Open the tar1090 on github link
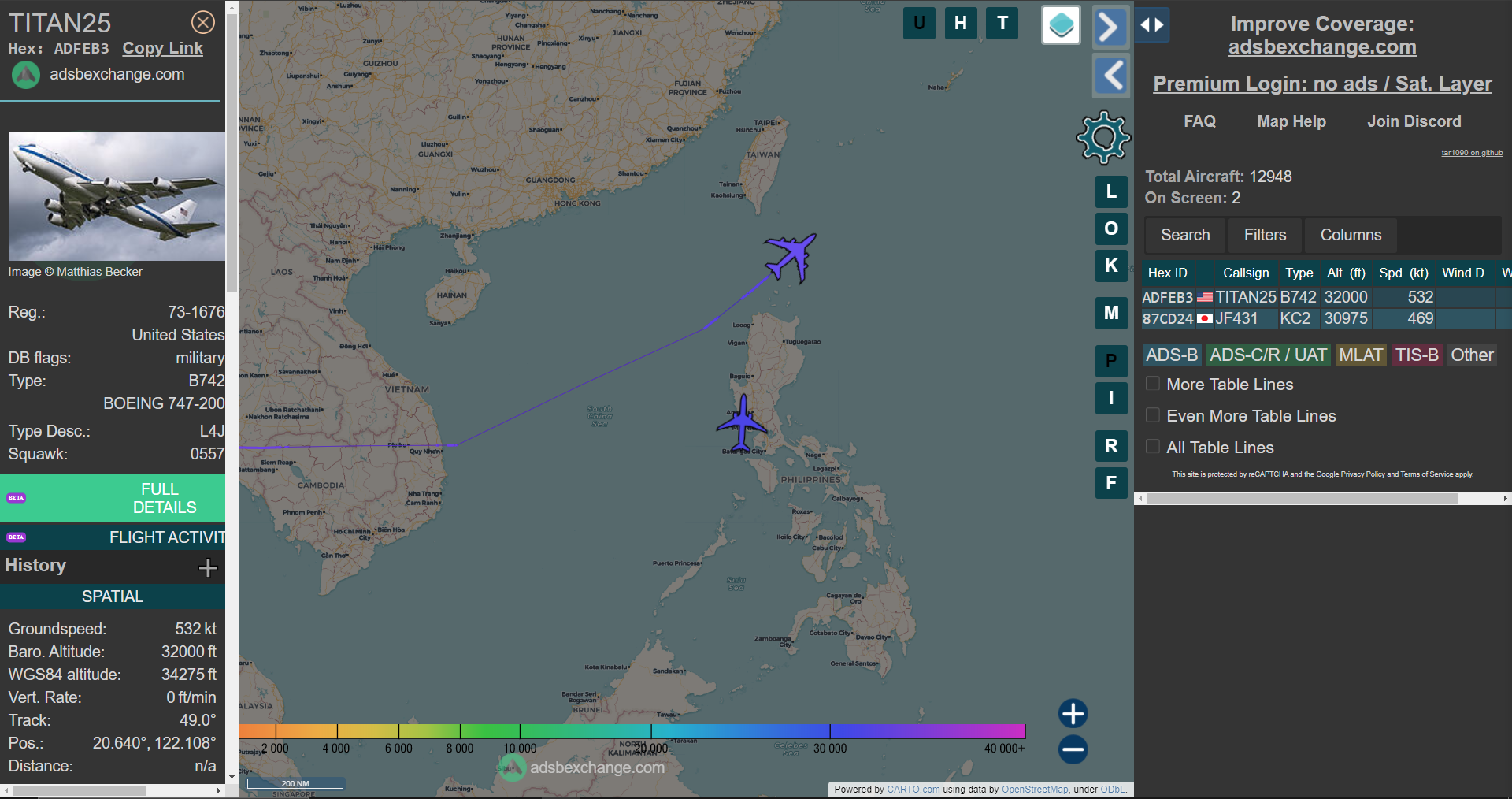This screenshot has width=1512, height=799. tap(1472, 153)
